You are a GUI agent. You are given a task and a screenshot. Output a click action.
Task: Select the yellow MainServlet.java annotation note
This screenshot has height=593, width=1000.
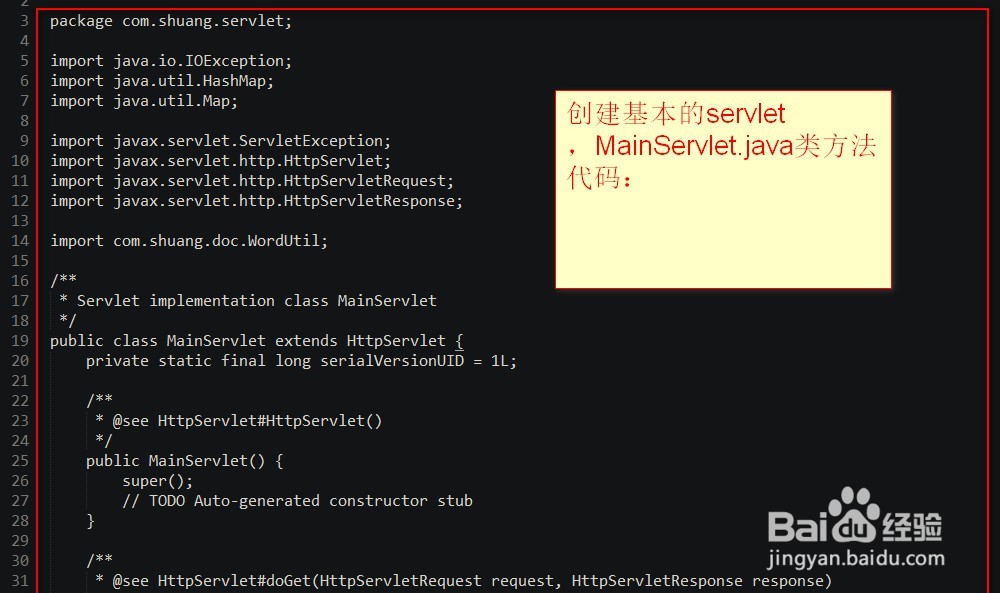tap(723, 189)
